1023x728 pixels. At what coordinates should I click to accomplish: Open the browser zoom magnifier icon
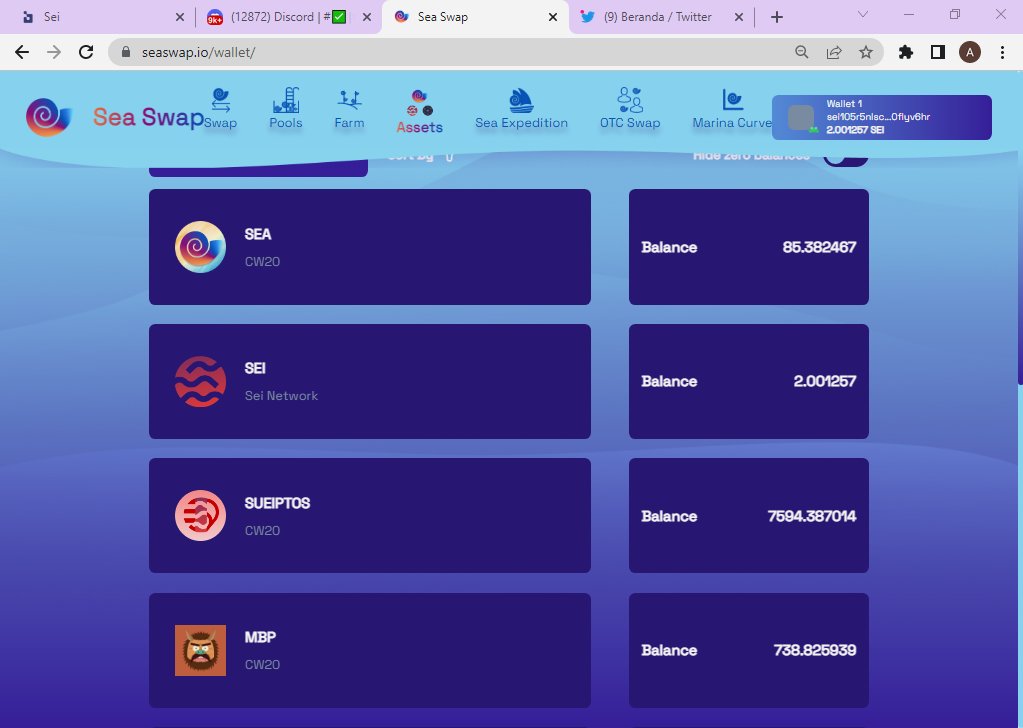click(802, 52)
